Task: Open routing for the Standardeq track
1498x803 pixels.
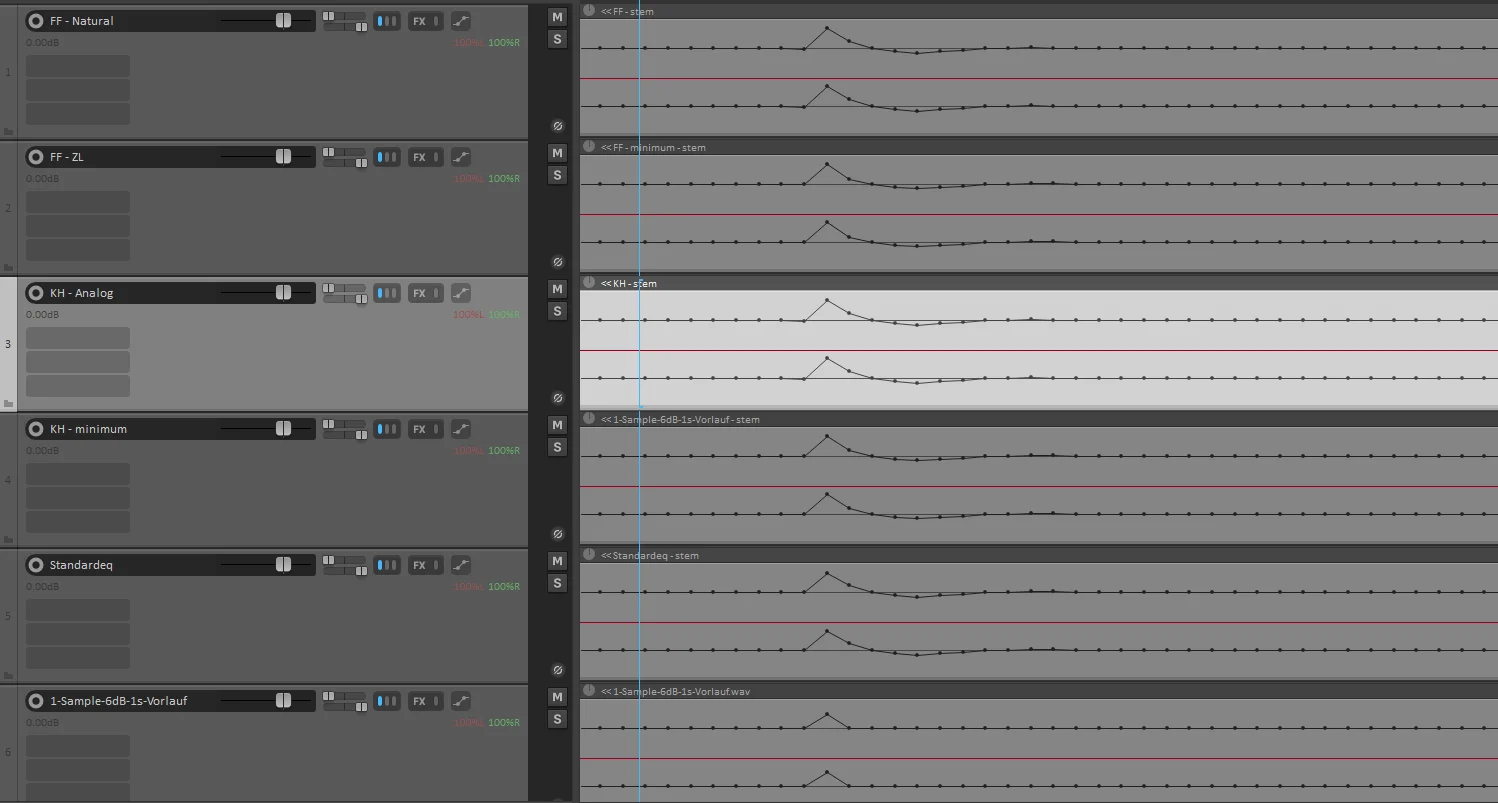Action: 387,565
